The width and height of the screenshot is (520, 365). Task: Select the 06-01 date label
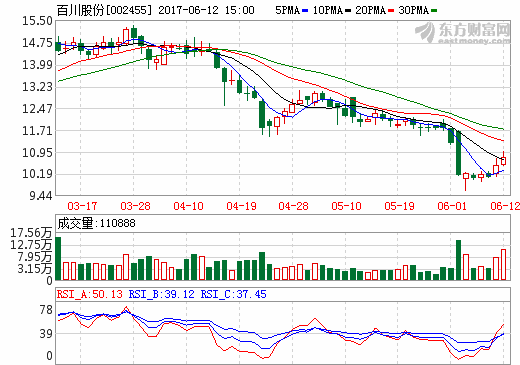tap(452, 206)
